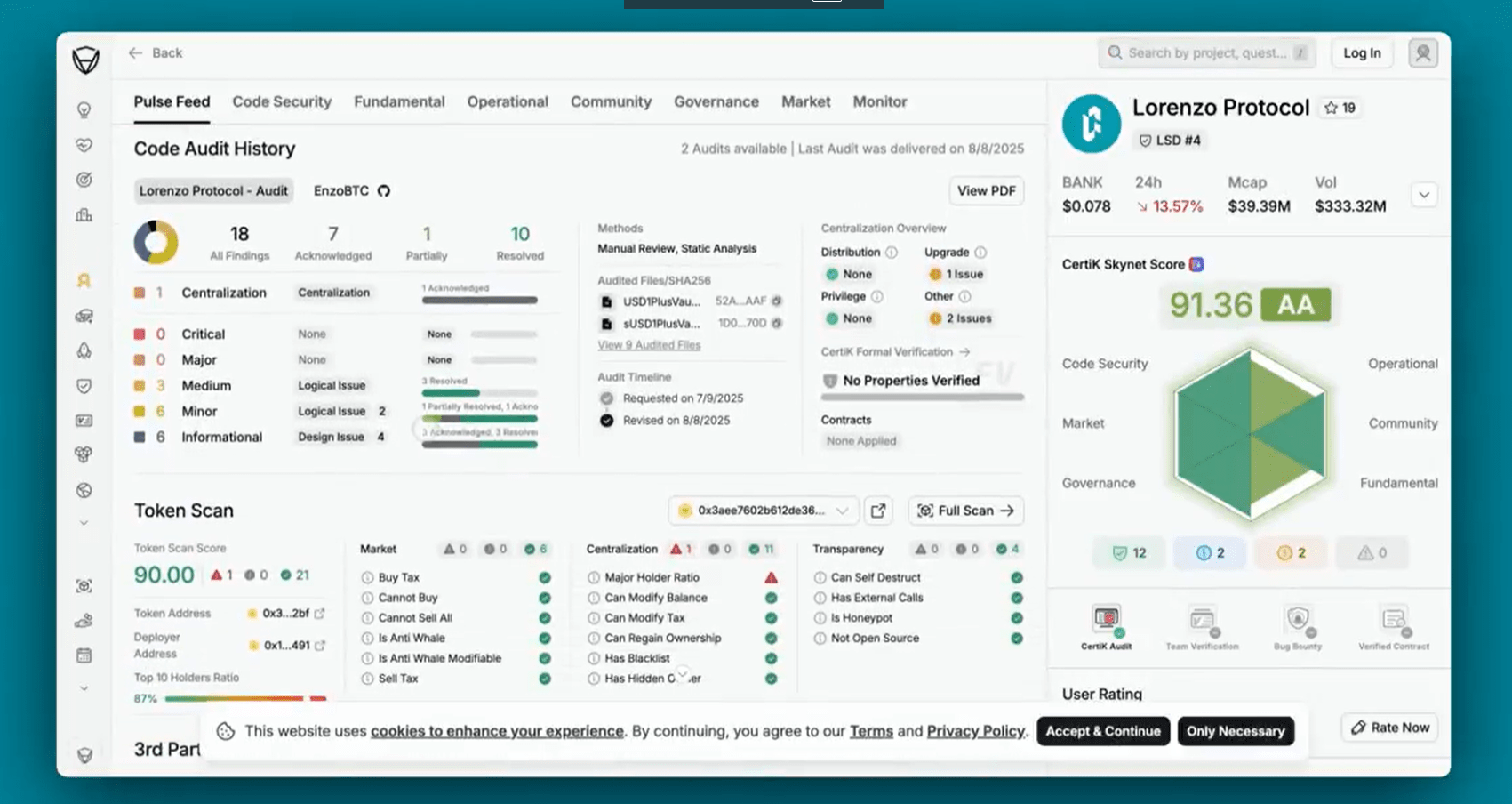Click the user profile avatar icon
1512x804 pixels.
(x=1423, y=53)
